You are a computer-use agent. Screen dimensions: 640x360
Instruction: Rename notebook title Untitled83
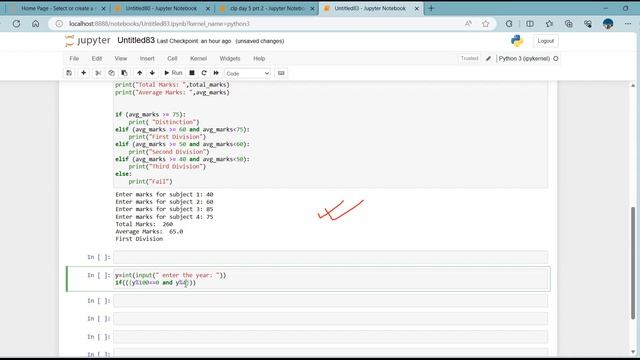(x=136, y=40)
